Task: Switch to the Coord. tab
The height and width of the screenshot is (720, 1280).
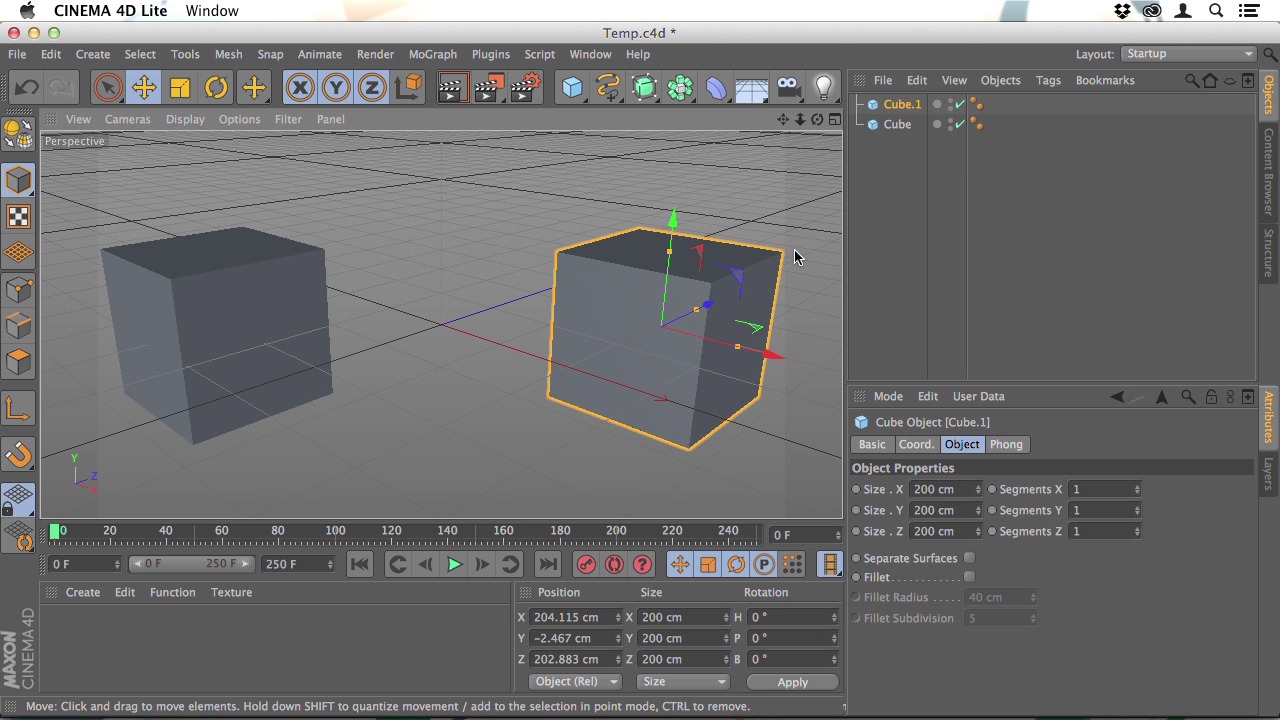Action: pyautogui.click(x=915, y=444)
